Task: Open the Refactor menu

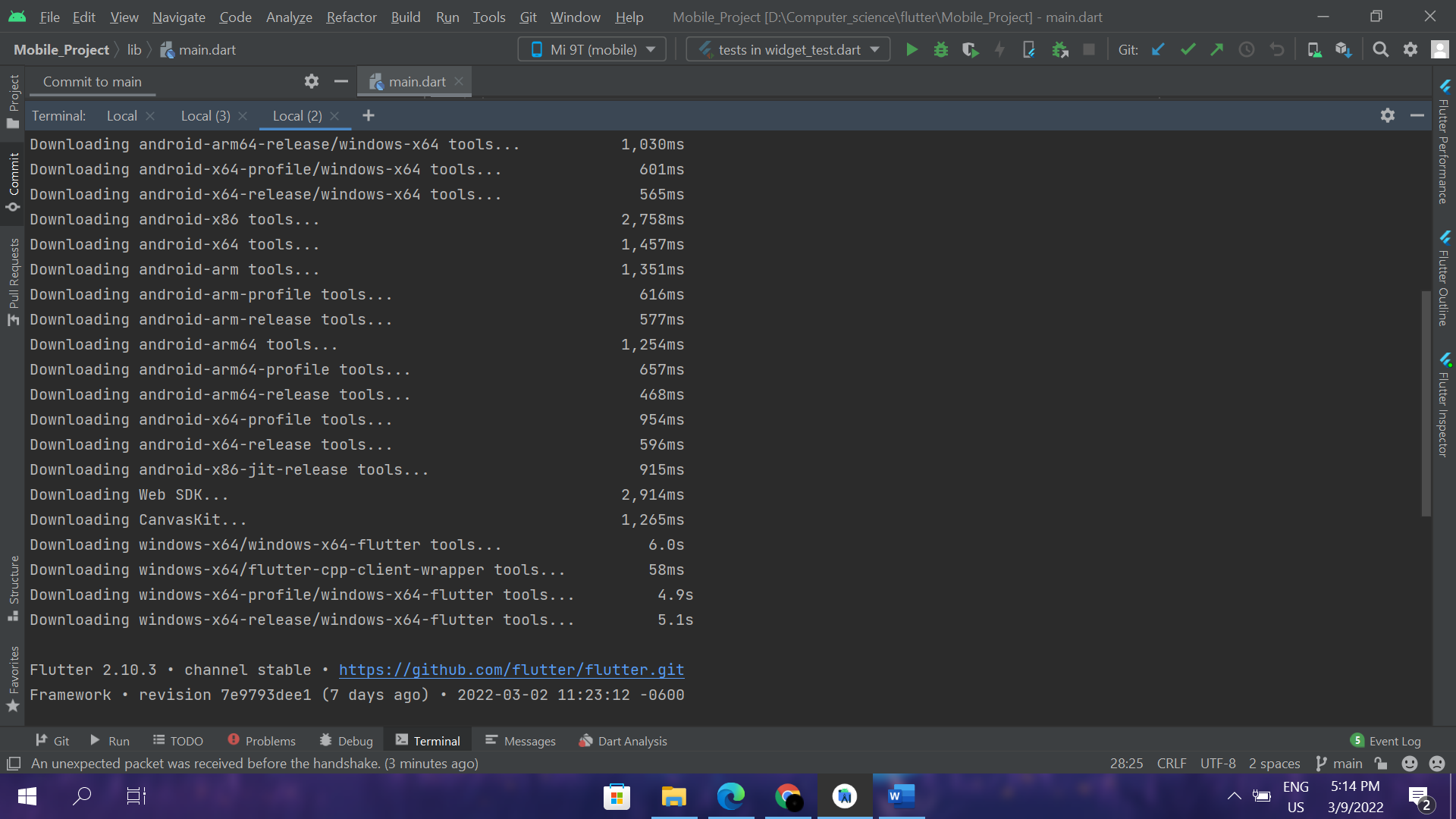Action: [x=351, y=17]
